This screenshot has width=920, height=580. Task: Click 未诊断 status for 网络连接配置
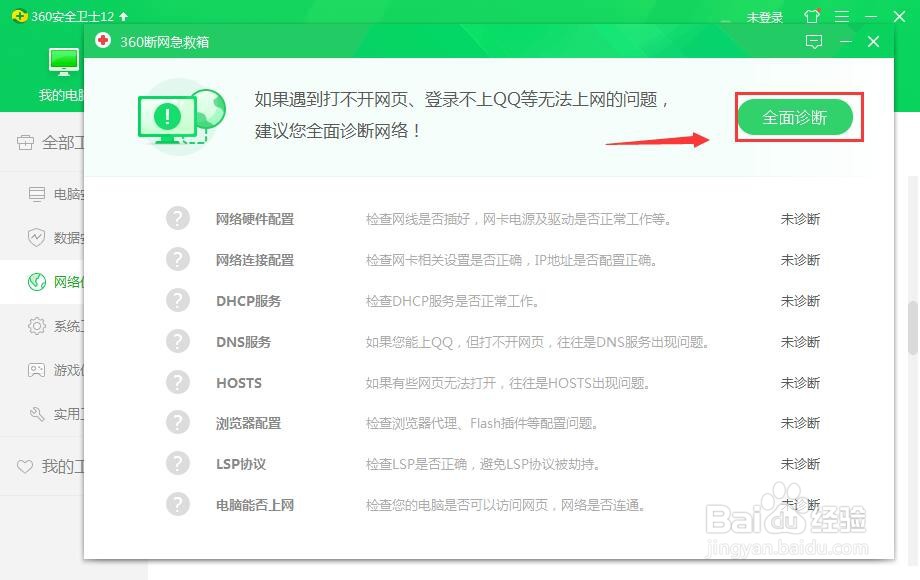[x=800, y=260]
